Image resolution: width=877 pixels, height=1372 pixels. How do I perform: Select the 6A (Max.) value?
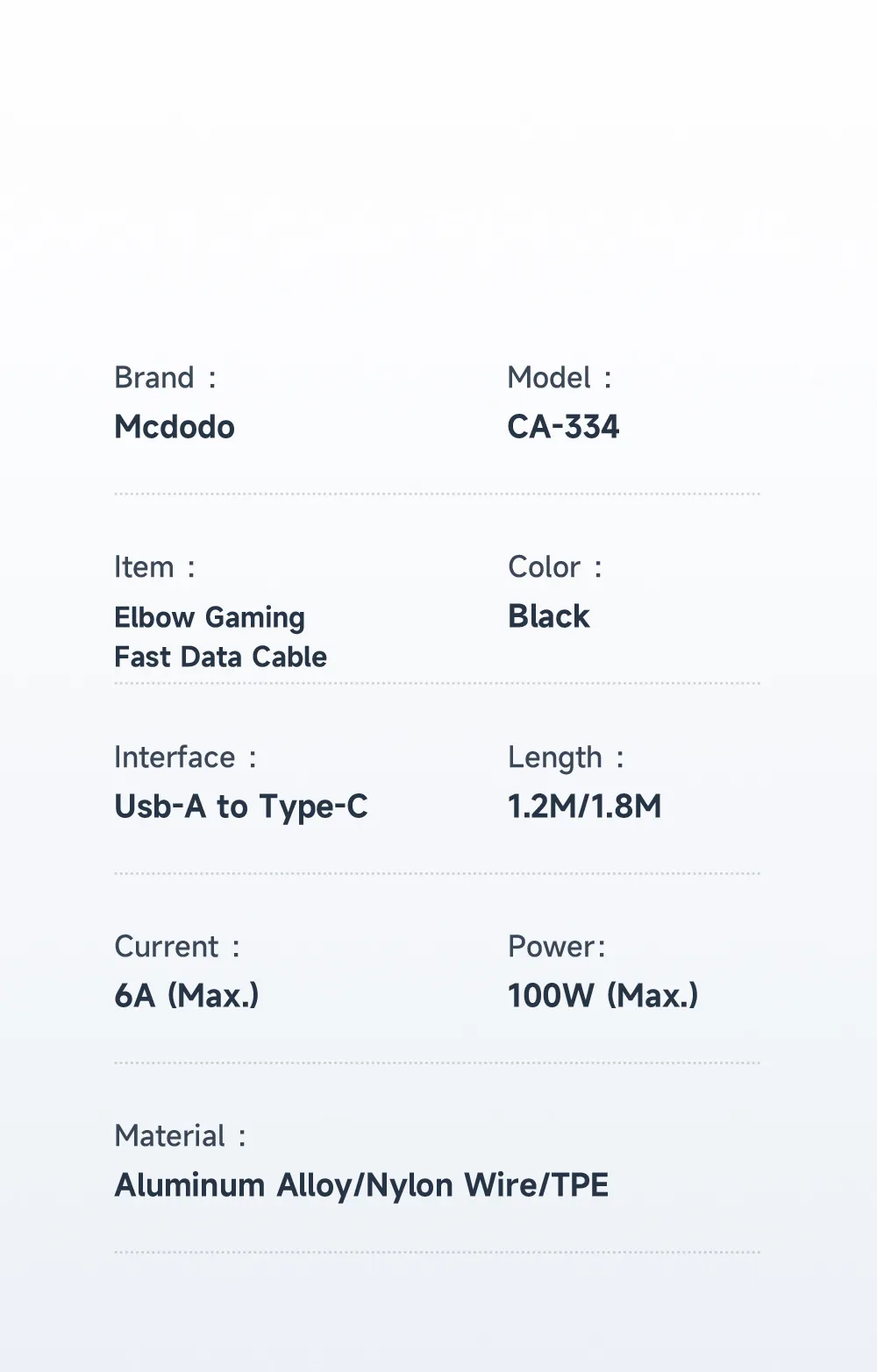pos(187,996)
